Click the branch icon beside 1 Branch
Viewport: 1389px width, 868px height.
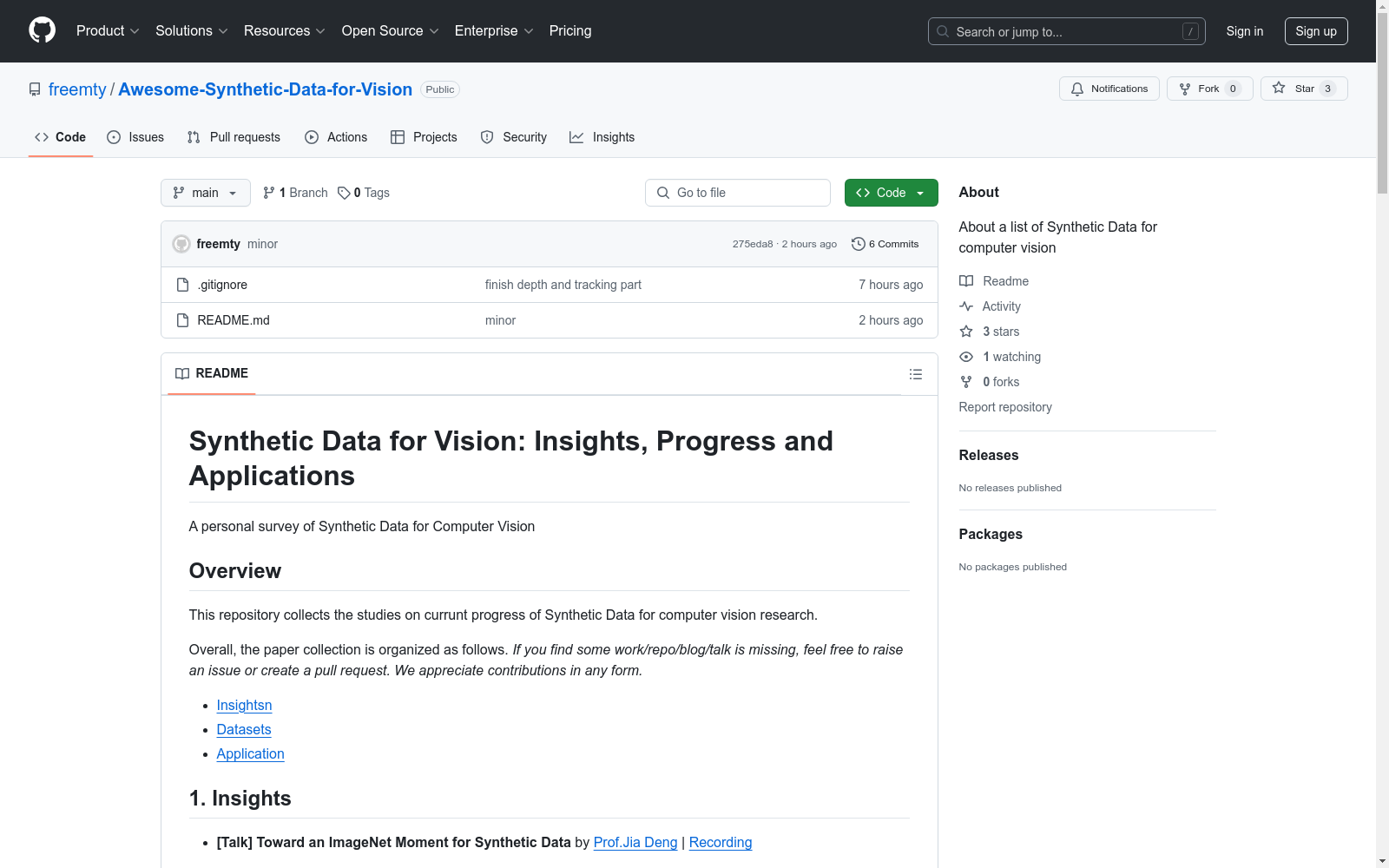point(269,193)
